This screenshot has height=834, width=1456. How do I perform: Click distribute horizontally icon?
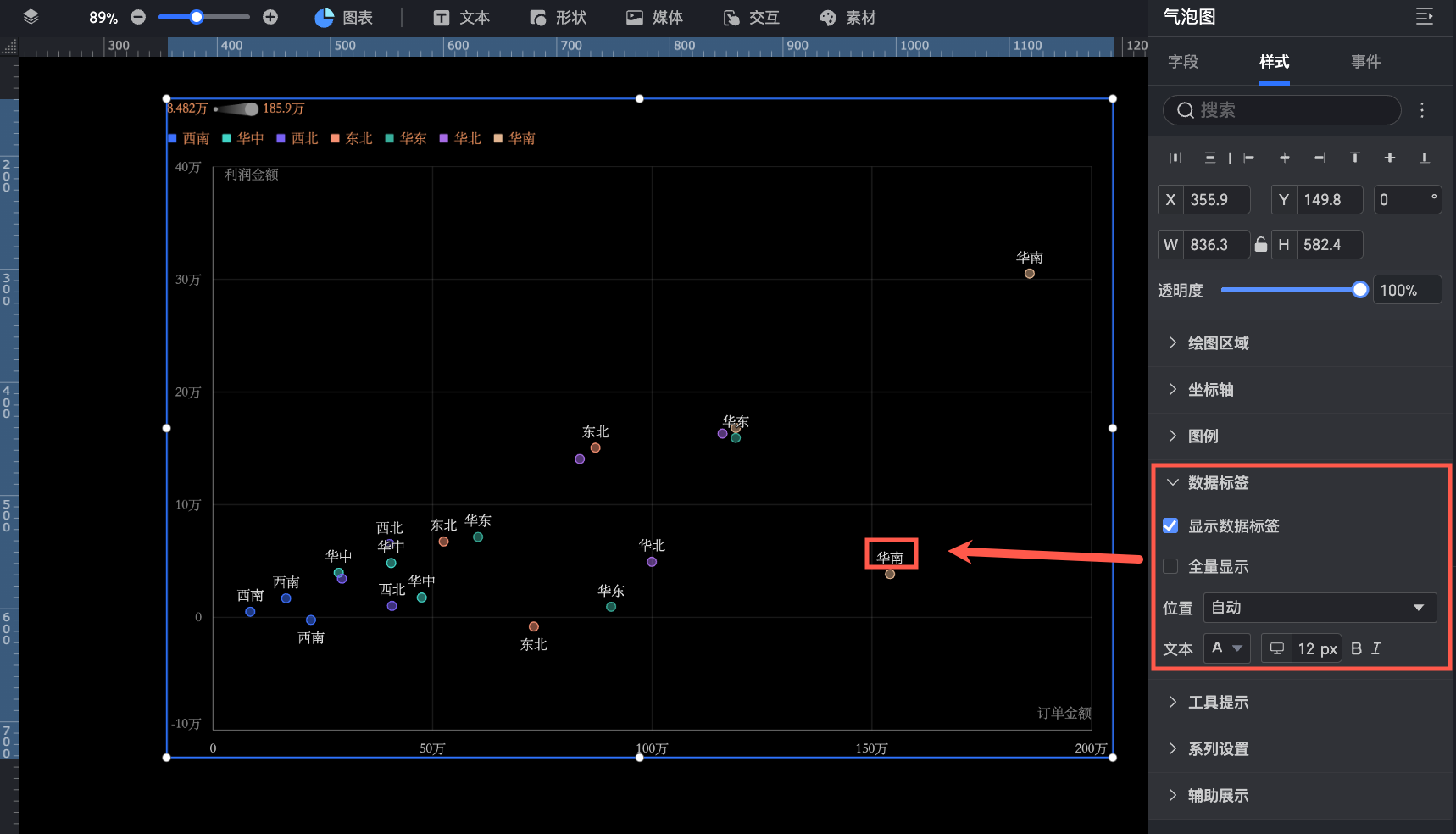[x=1175, y=158]
